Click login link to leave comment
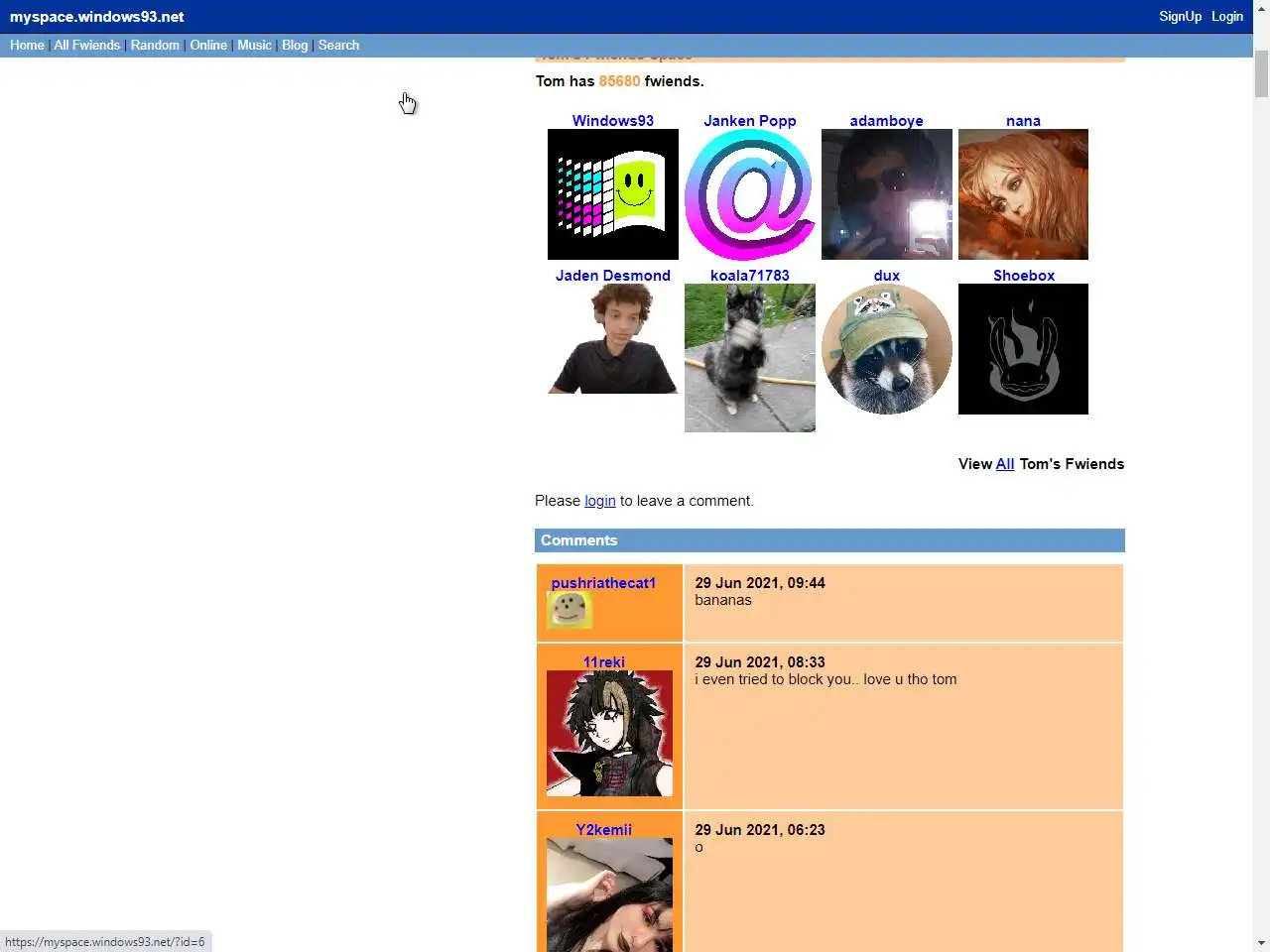The image size is (1270, 952). click(600, 501)
